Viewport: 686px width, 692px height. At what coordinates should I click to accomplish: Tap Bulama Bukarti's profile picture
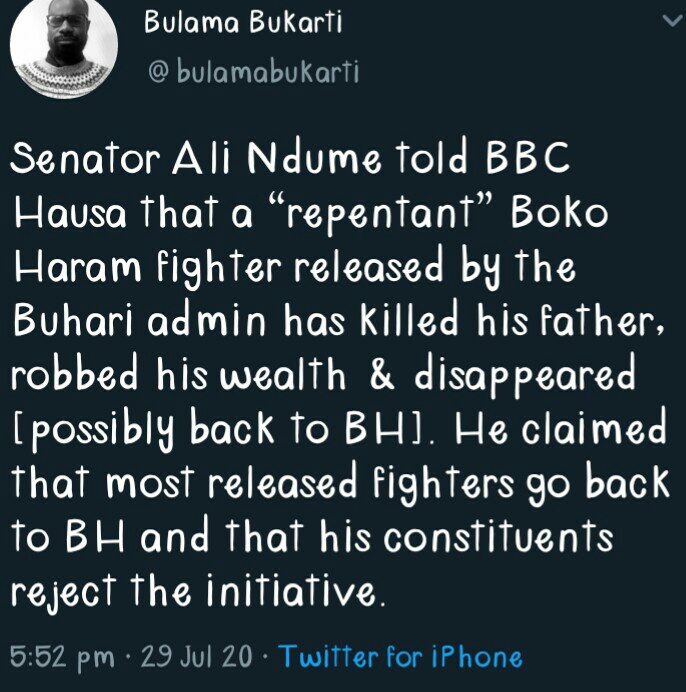click(x=62, y=48)
